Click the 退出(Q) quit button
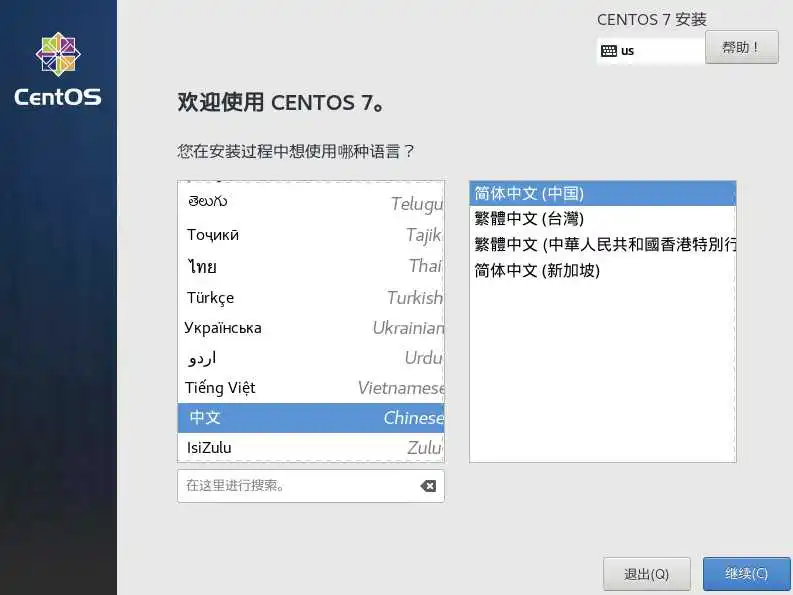The width and height of the screenshot is (793, 595). (646, 574)
